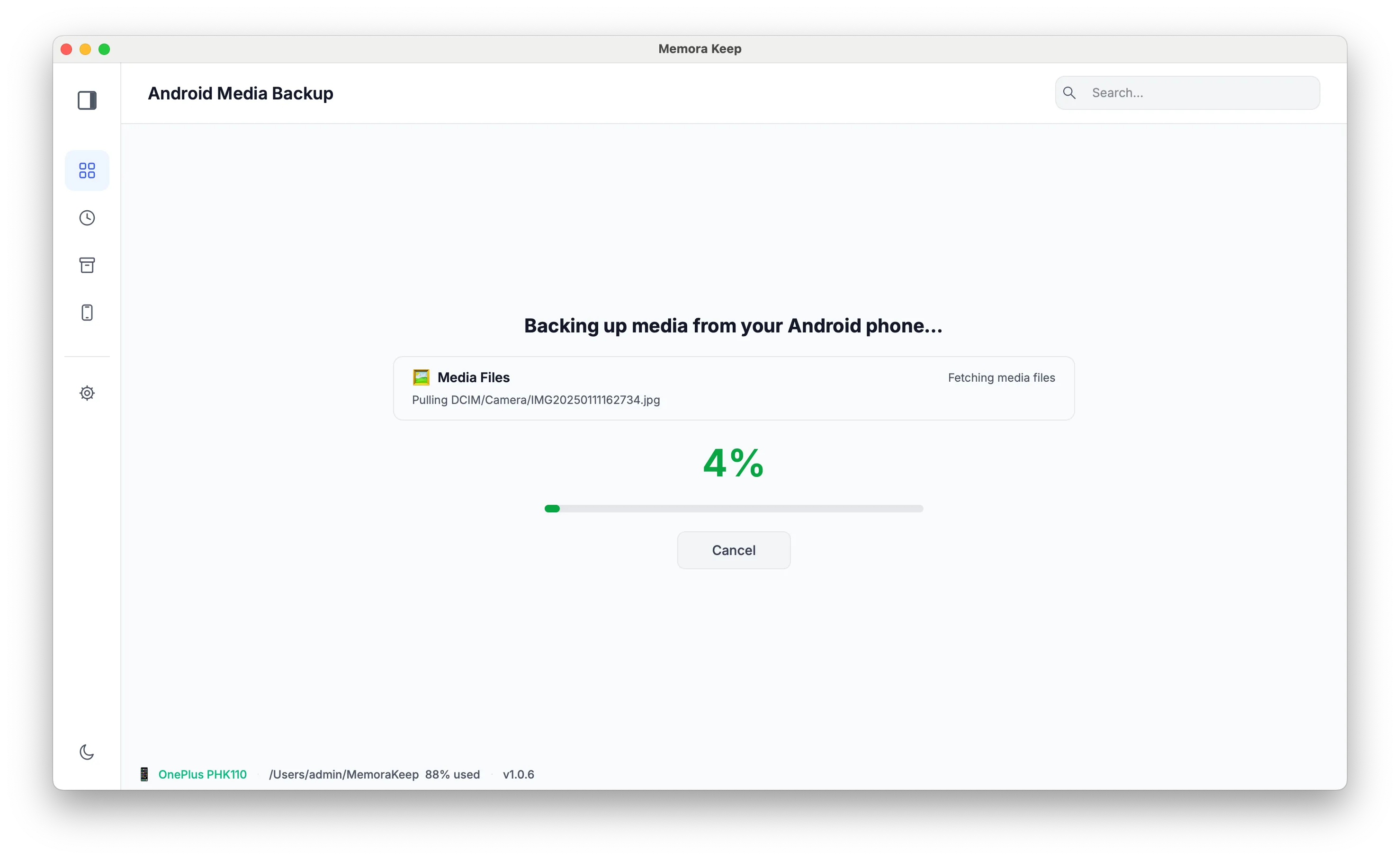Click the Backing up media heading
Image resolution: width=1400 pixels, height=860 pixels.
pyautogui.click(x=733, y=326)
